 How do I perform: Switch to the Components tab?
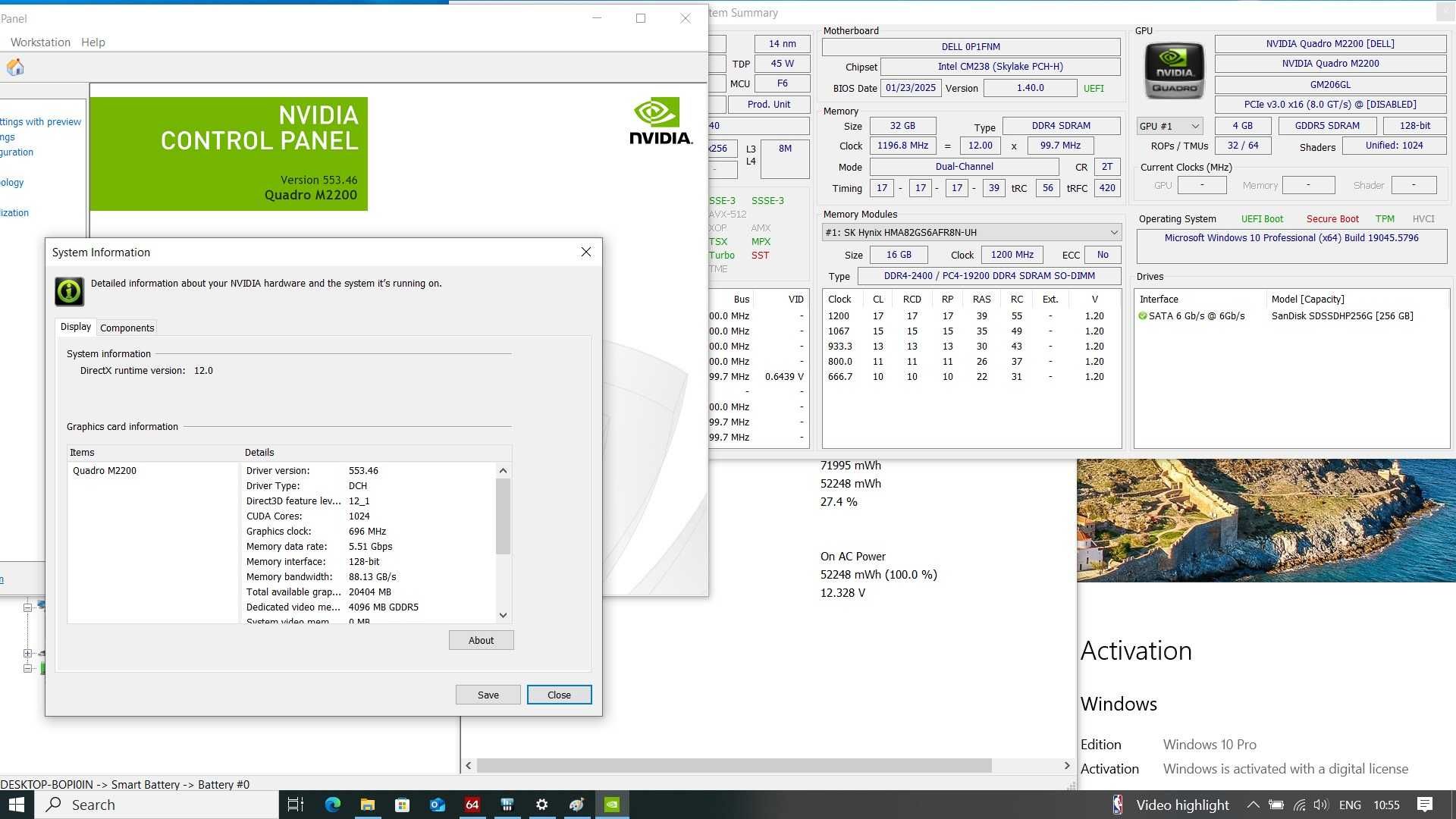coord(127,328)
